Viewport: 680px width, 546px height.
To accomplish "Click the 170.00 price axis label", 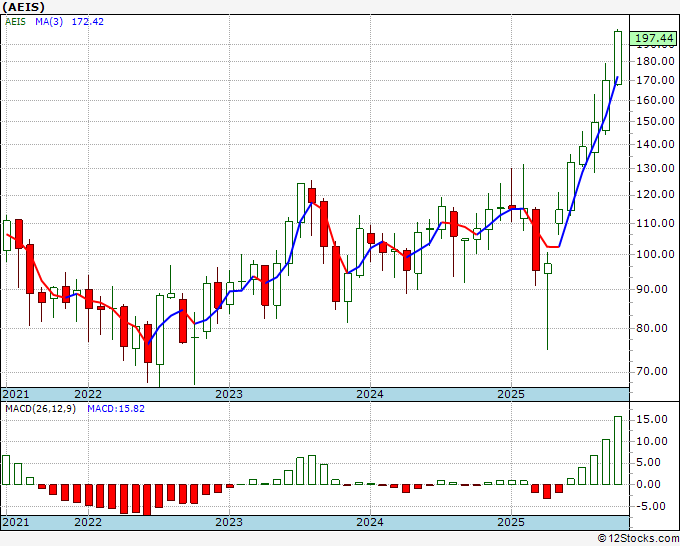I will coord(655,80).
